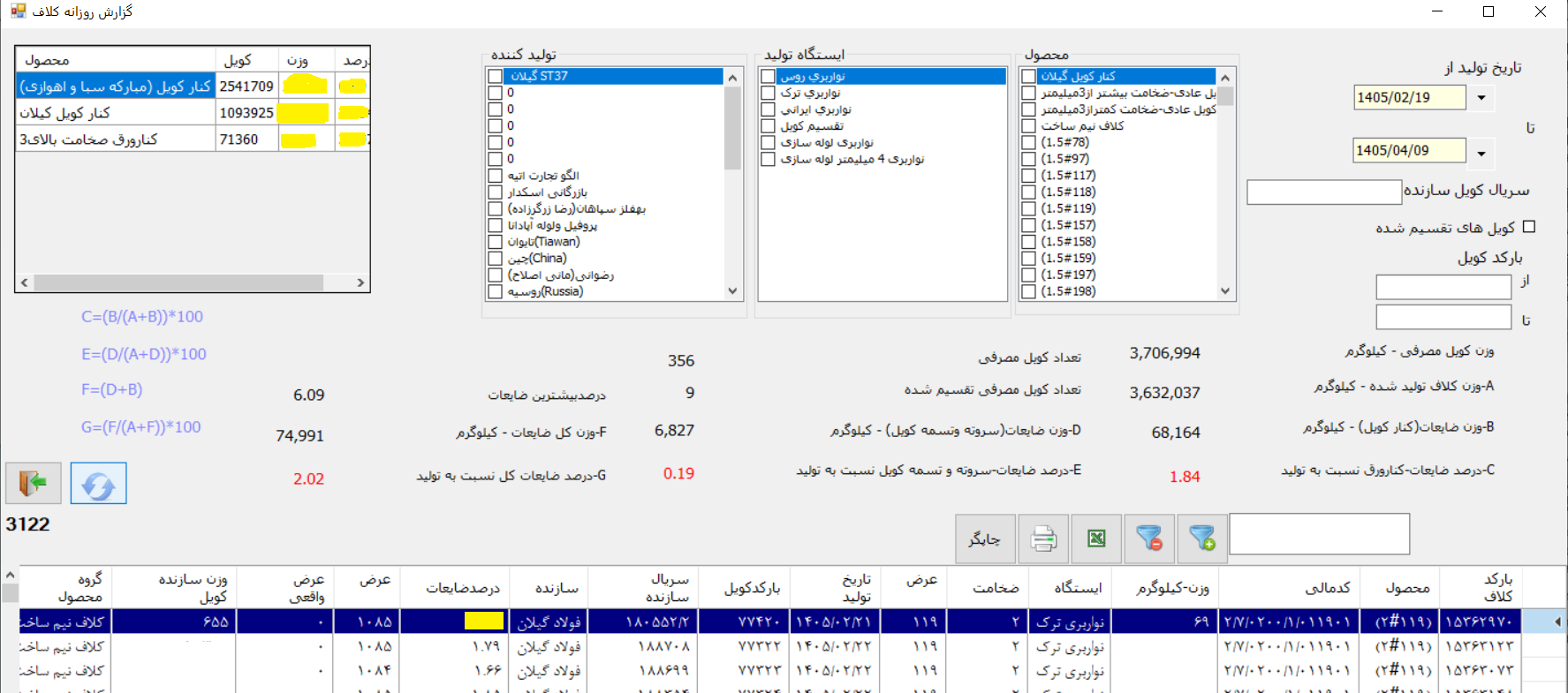1568x693 pixels.
Task: Click summary table scroll left arrow
Action: click(x=25, y=282)
